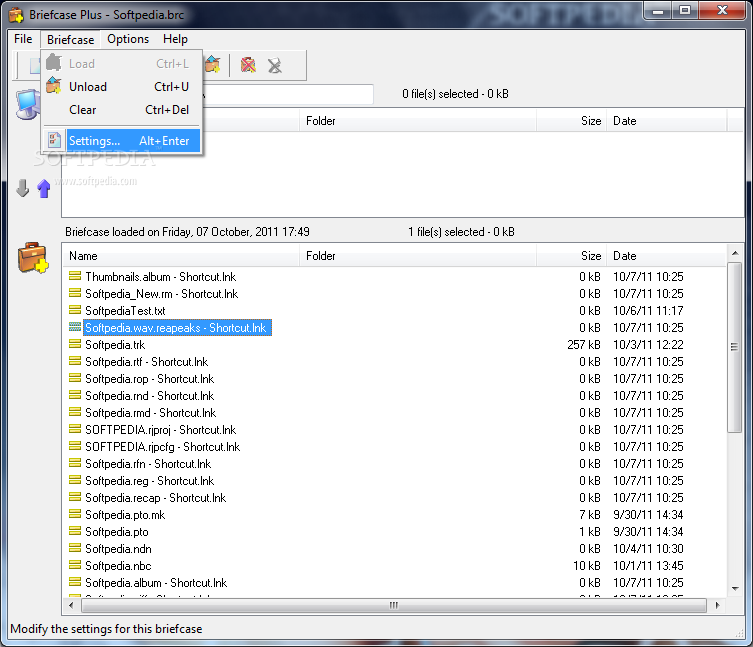Click the grey down arrow transfer icon
This screenshot has height=647, width=753.
pyautogui.click(x=23, y=188)
